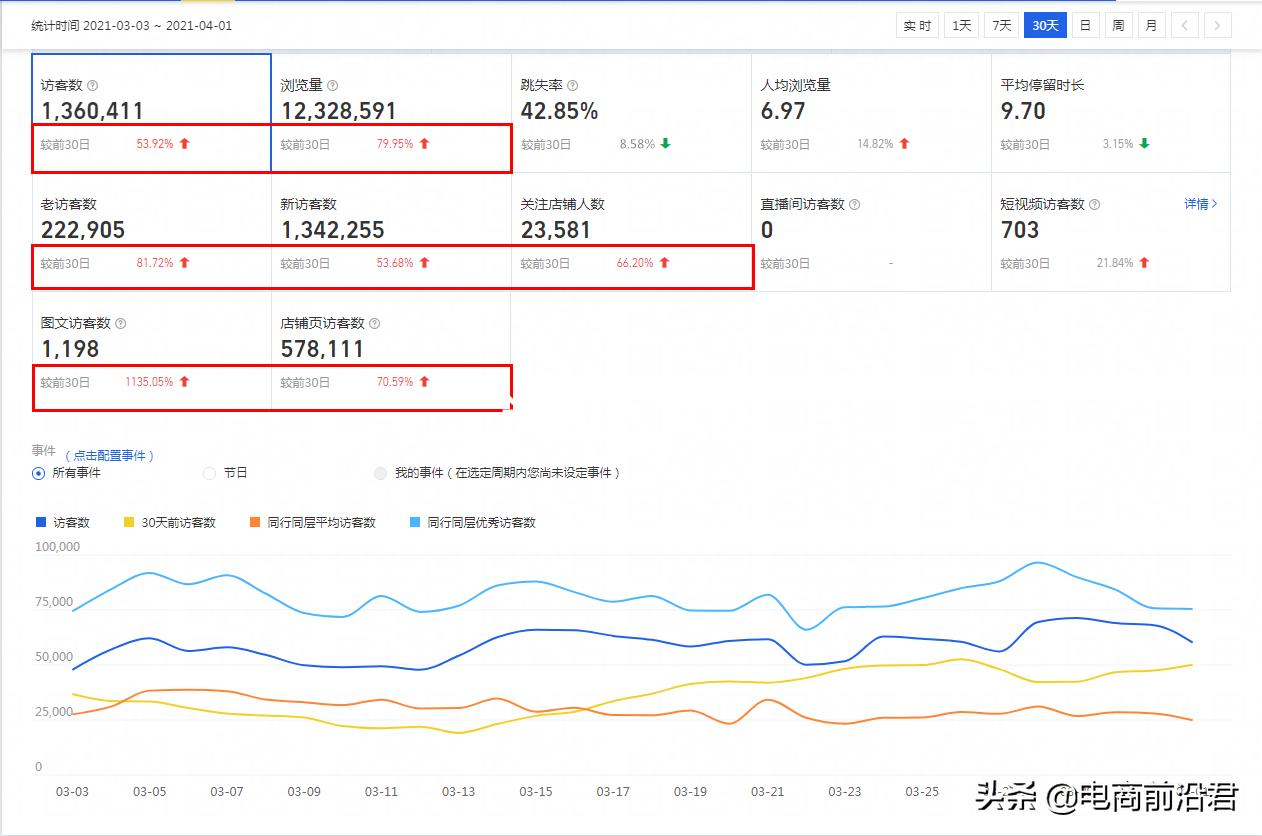The height and width of the screenshot is (836, 1262).
Task: Click the 月 period button
Action: [1151, 26]
